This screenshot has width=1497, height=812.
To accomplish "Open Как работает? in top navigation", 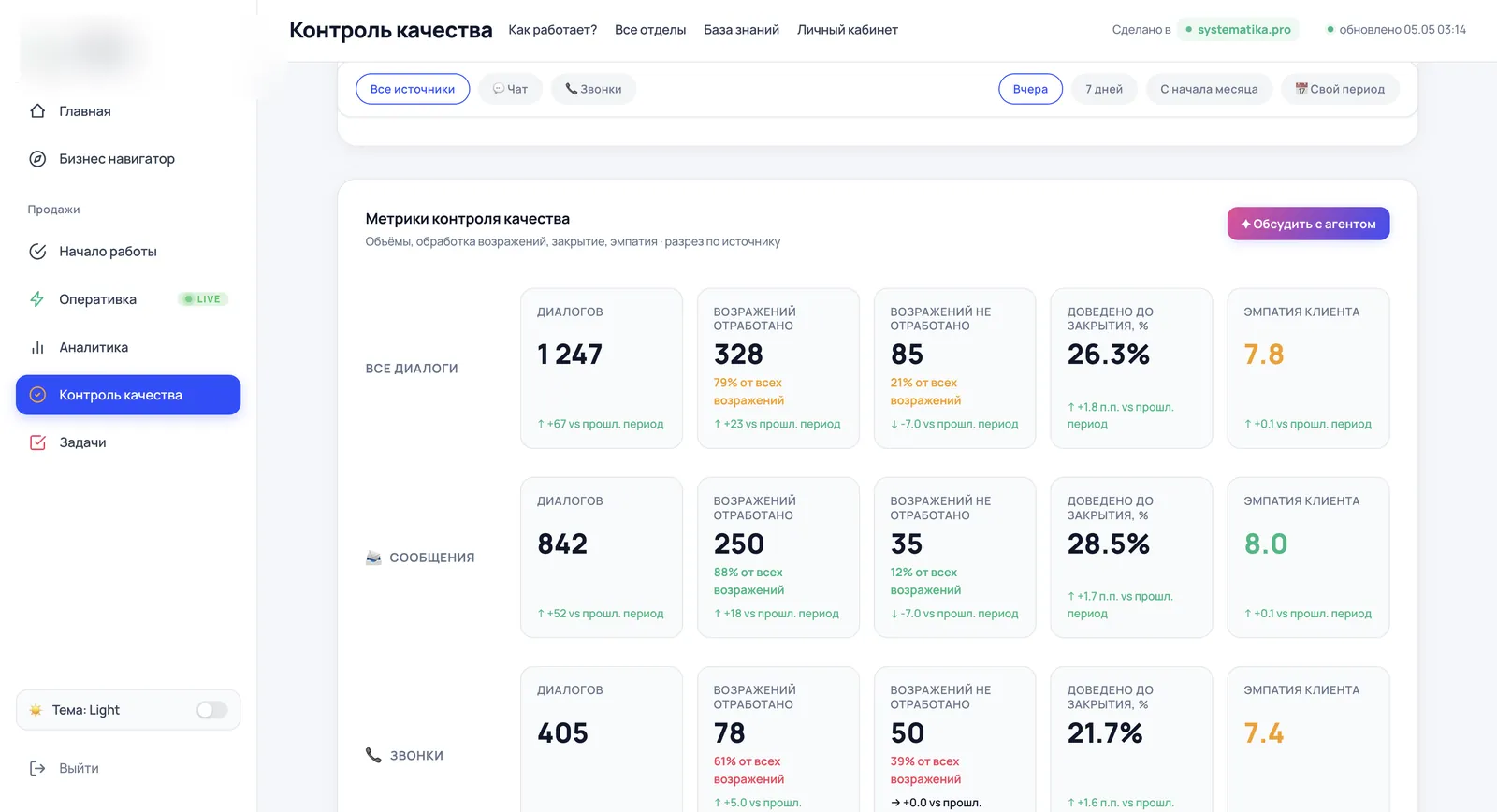I will click(x=553, y=30).
